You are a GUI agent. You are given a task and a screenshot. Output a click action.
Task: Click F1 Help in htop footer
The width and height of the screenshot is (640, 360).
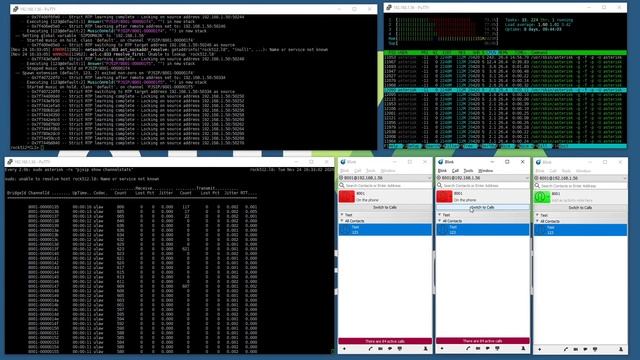pos(393,146)
